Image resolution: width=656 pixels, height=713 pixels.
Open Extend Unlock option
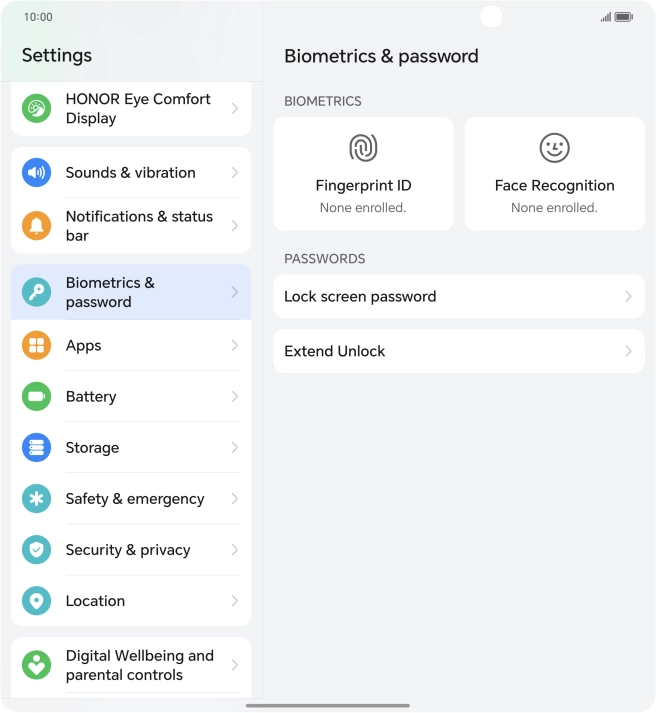click(x=458, y=351)
